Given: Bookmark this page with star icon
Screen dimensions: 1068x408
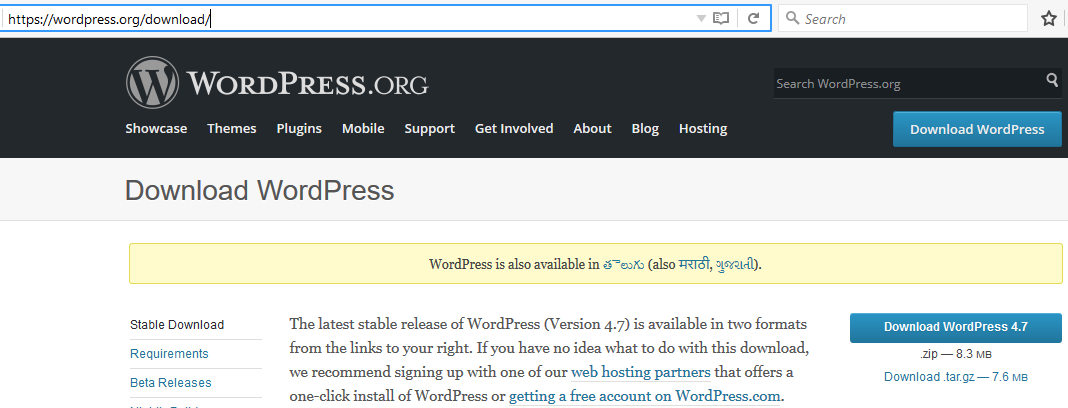Looking at the screenshot, I should coord(1049,19).
